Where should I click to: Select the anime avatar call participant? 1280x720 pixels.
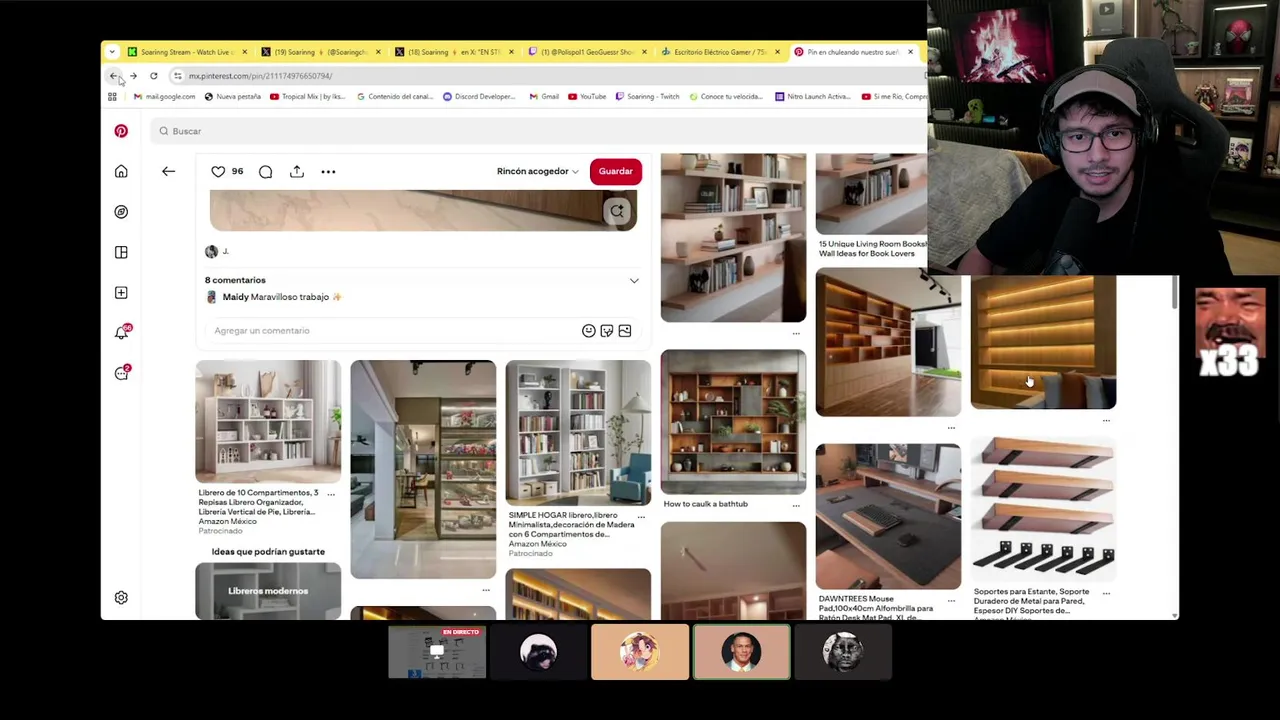coord(640,652)
